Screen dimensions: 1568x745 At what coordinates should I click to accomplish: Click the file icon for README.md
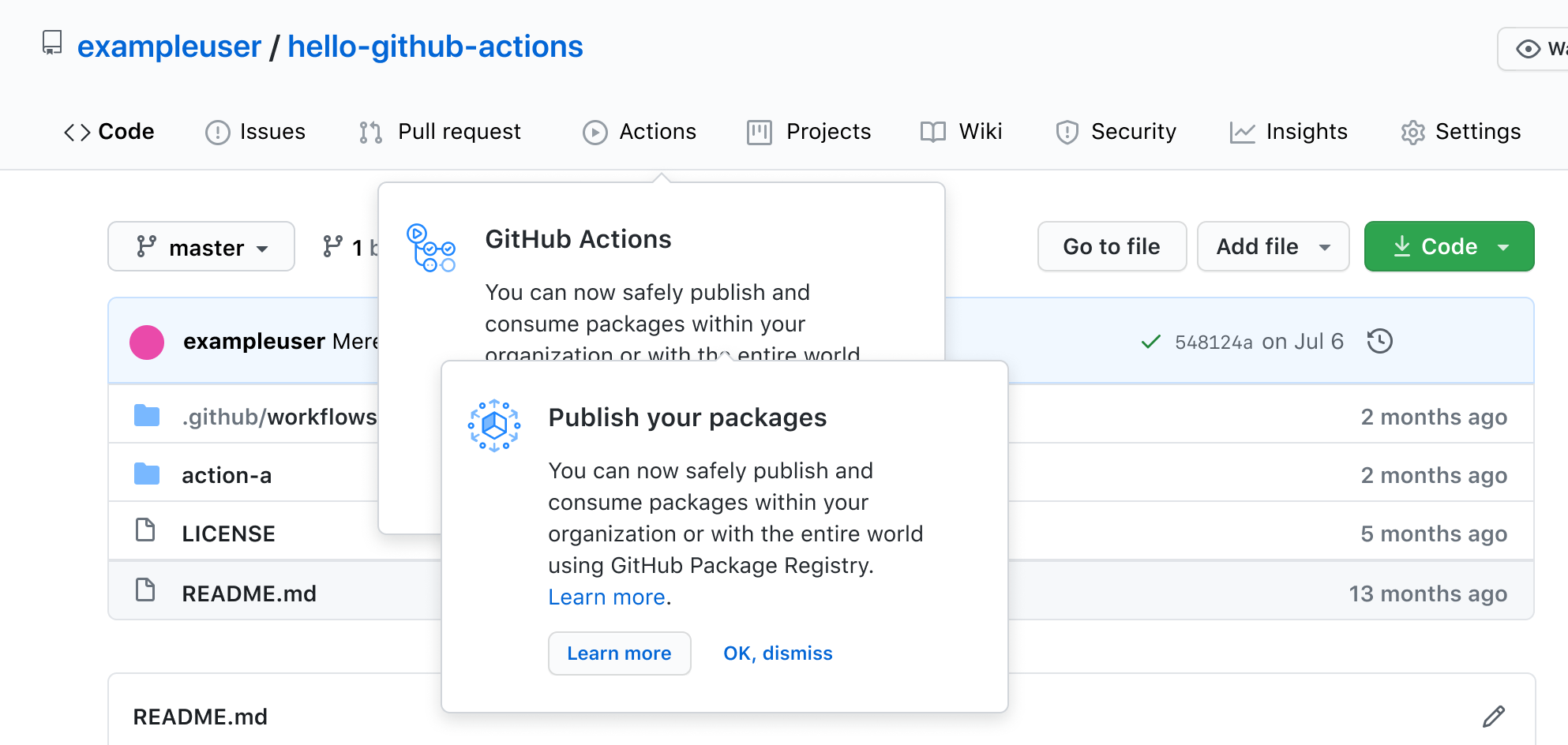[145, 590]
